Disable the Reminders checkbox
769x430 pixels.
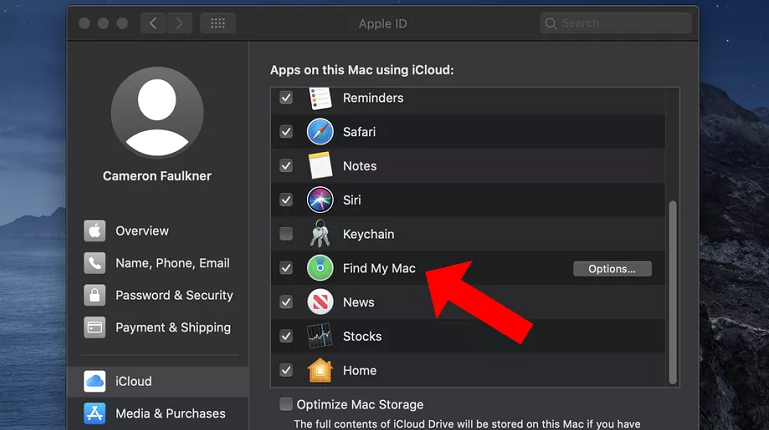click(x=286, y=98)
